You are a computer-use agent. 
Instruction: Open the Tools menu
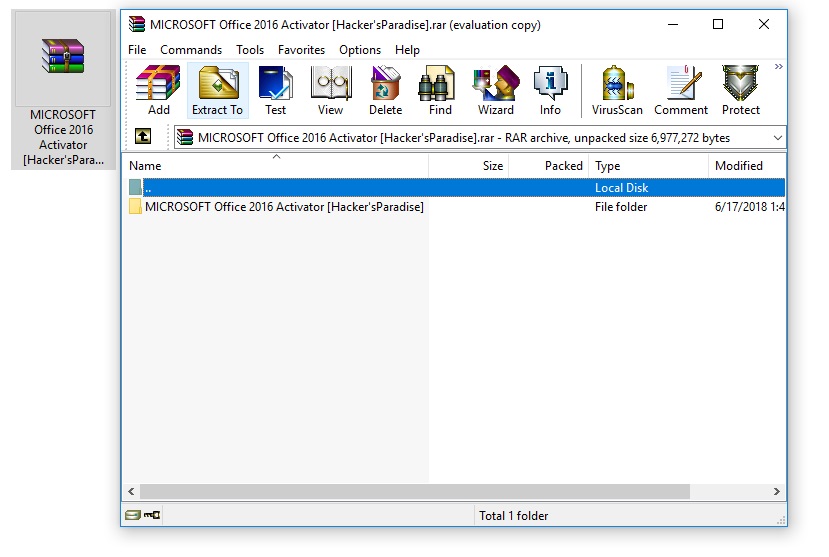pos(250,50)
